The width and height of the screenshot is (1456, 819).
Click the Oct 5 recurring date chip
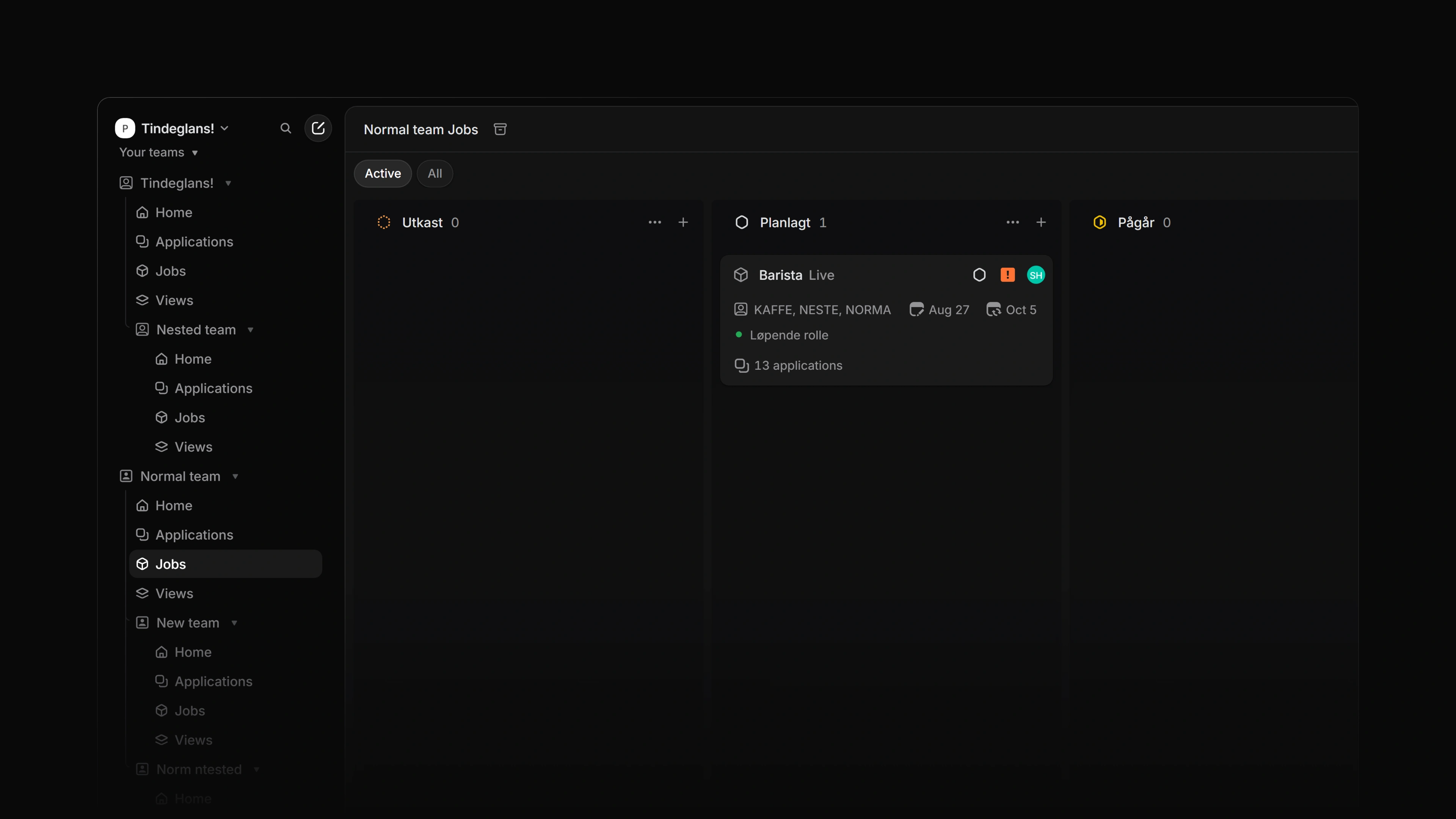1011,310
